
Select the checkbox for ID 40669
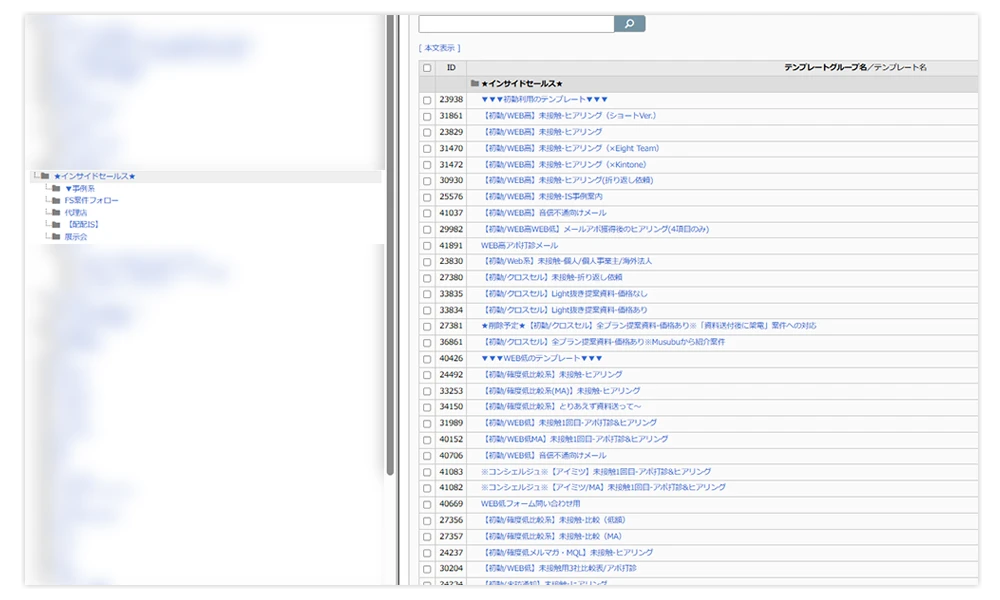point(427,504)
